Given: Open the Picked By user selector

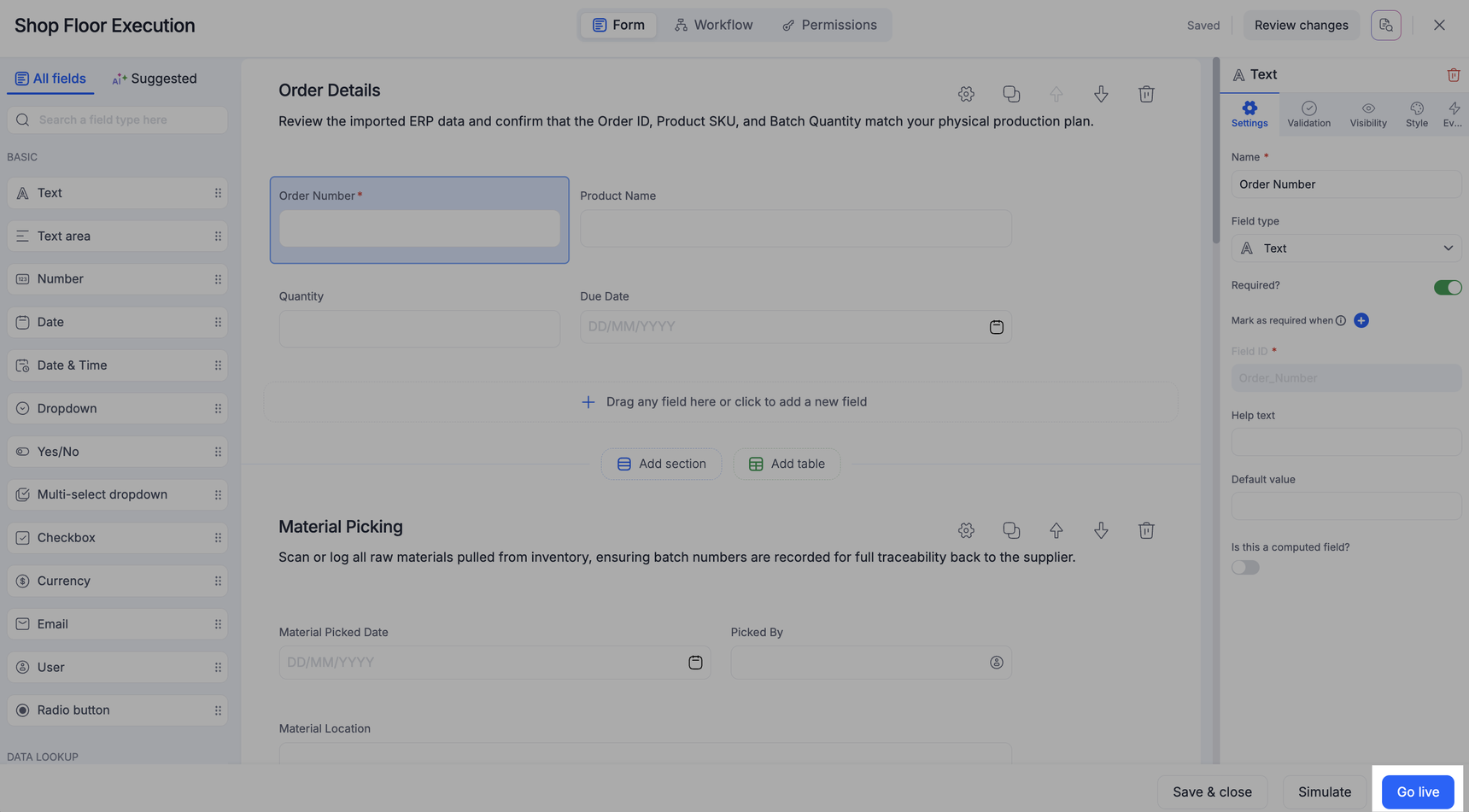Looking at the screenshot, I should pyautogui.click(x=996, y=663).
